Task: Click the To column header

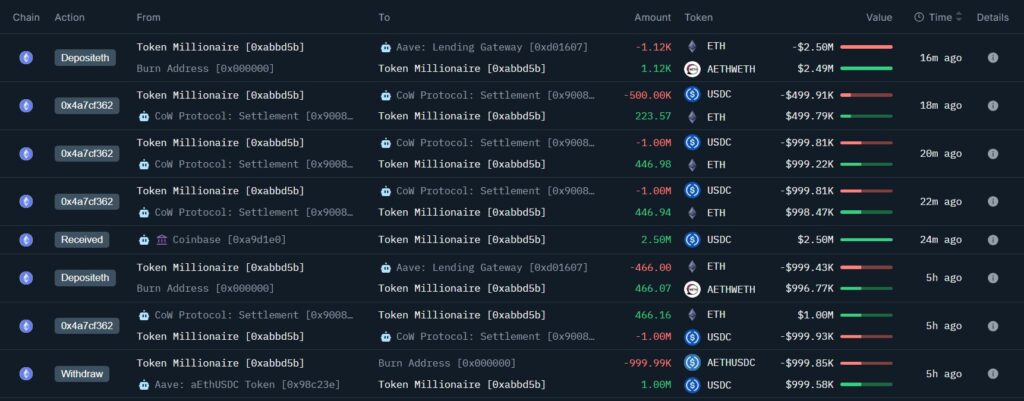Action: [384, 18]
